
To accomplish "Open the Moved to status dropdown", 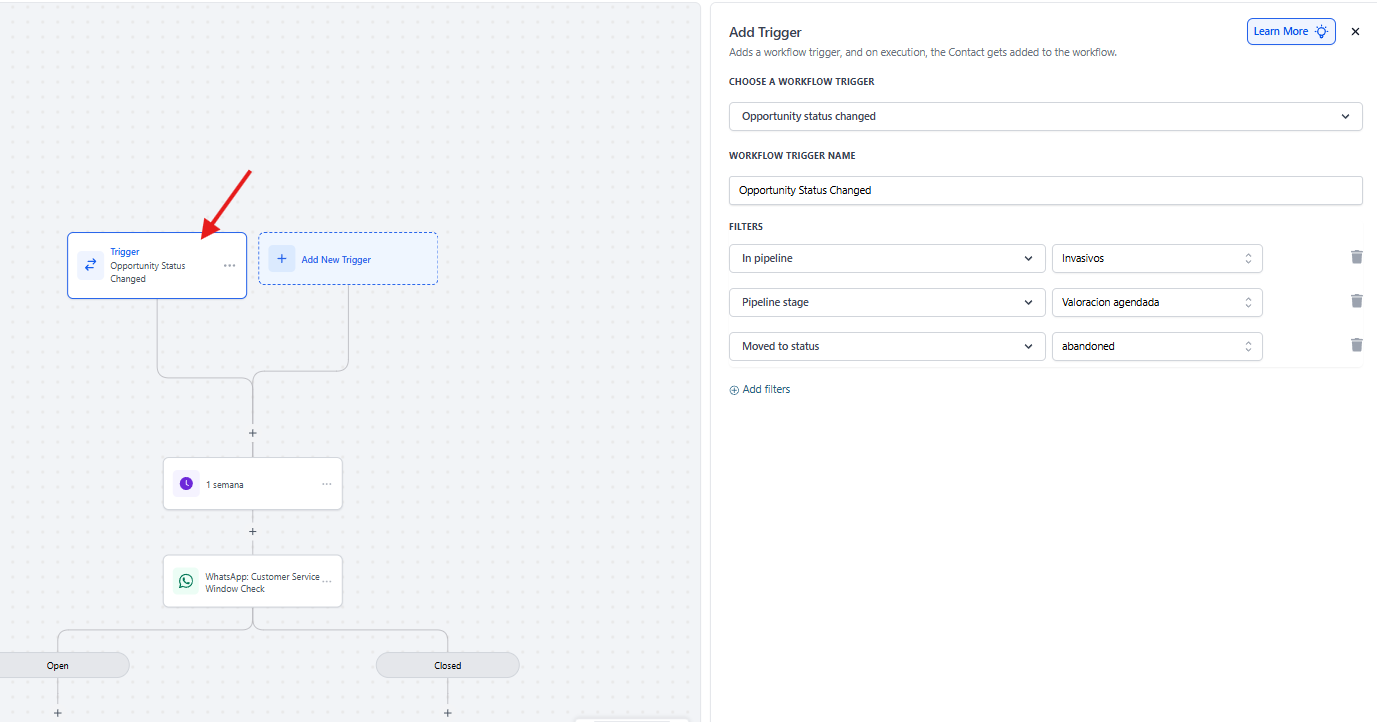I will click(886, 346).
